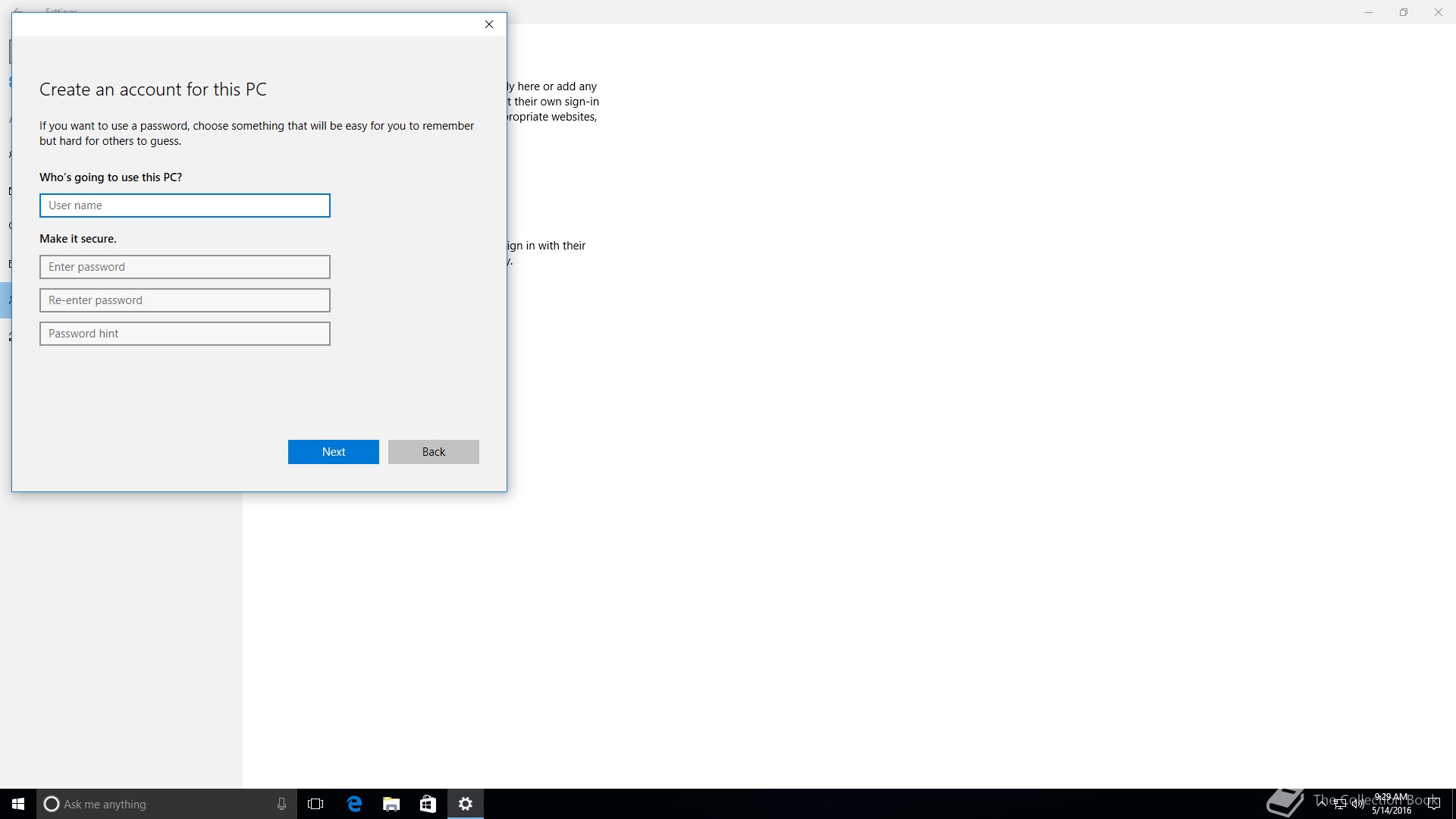
Task: Open the Windows Store taskbar icon
Action: coord(428,804)
